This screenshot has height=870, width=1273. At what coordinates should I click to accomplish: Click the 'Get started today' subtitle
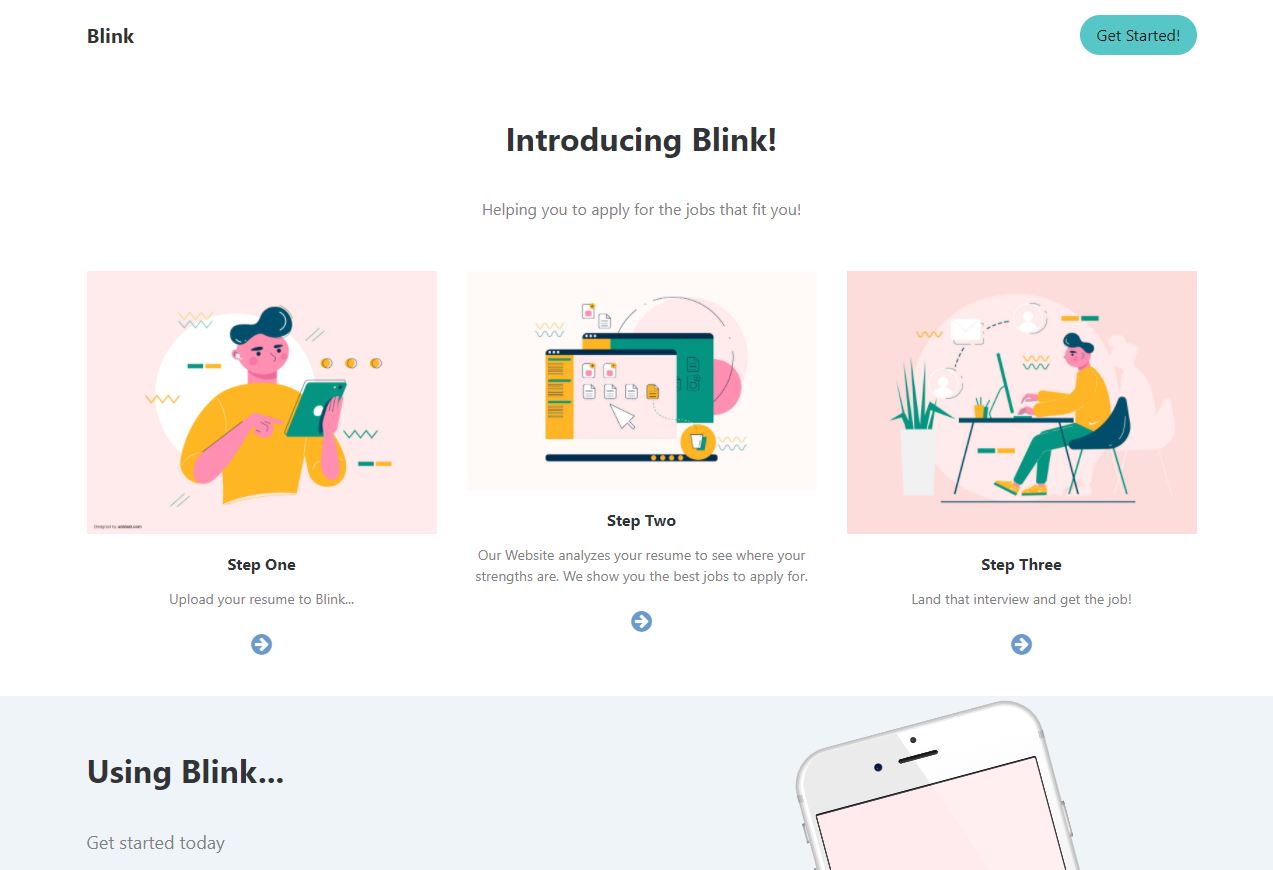[x=155, y=843]
